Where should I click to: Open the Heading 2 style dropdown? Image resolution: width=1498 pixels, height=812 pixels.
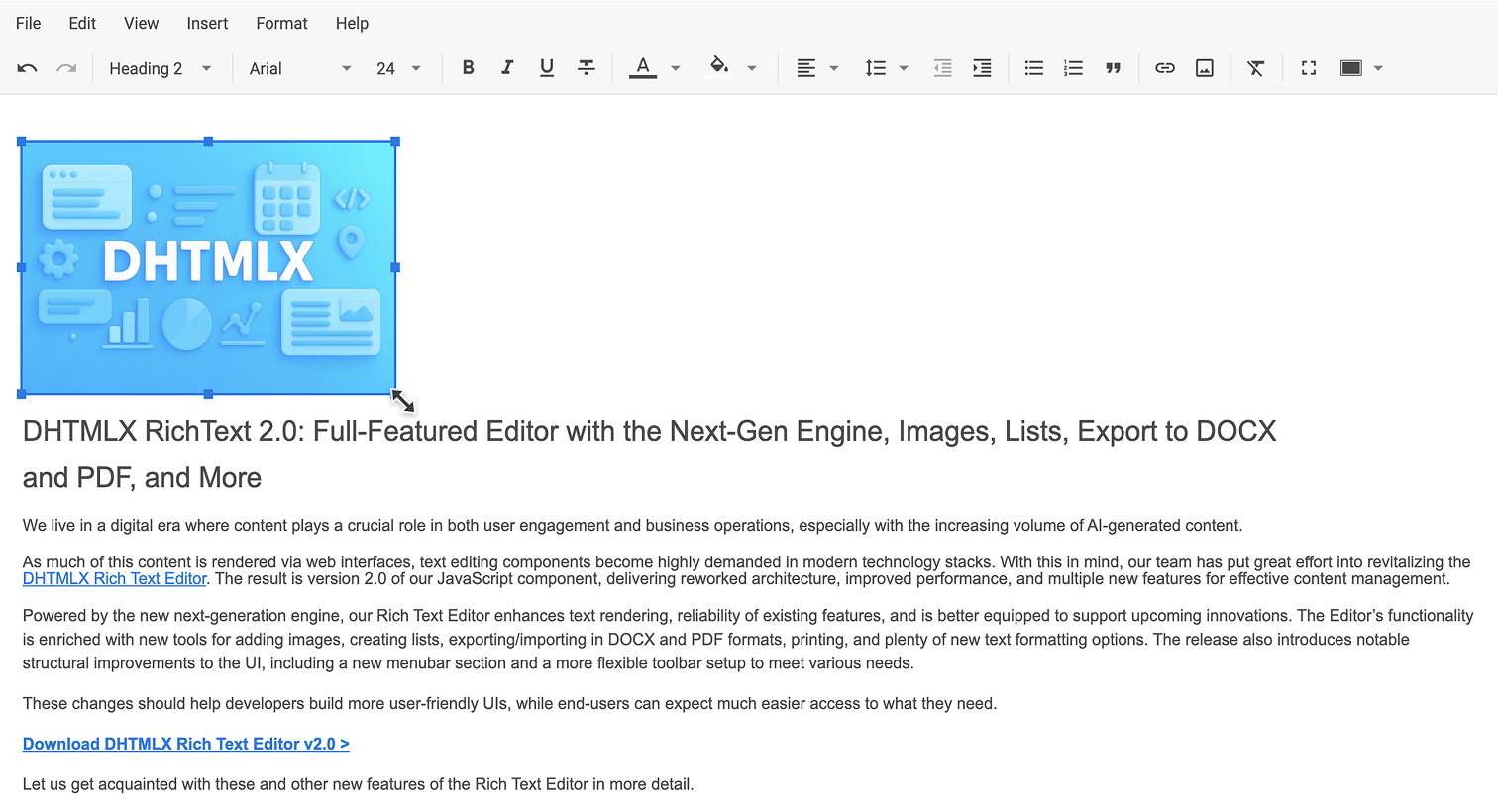tap(160, 68)
